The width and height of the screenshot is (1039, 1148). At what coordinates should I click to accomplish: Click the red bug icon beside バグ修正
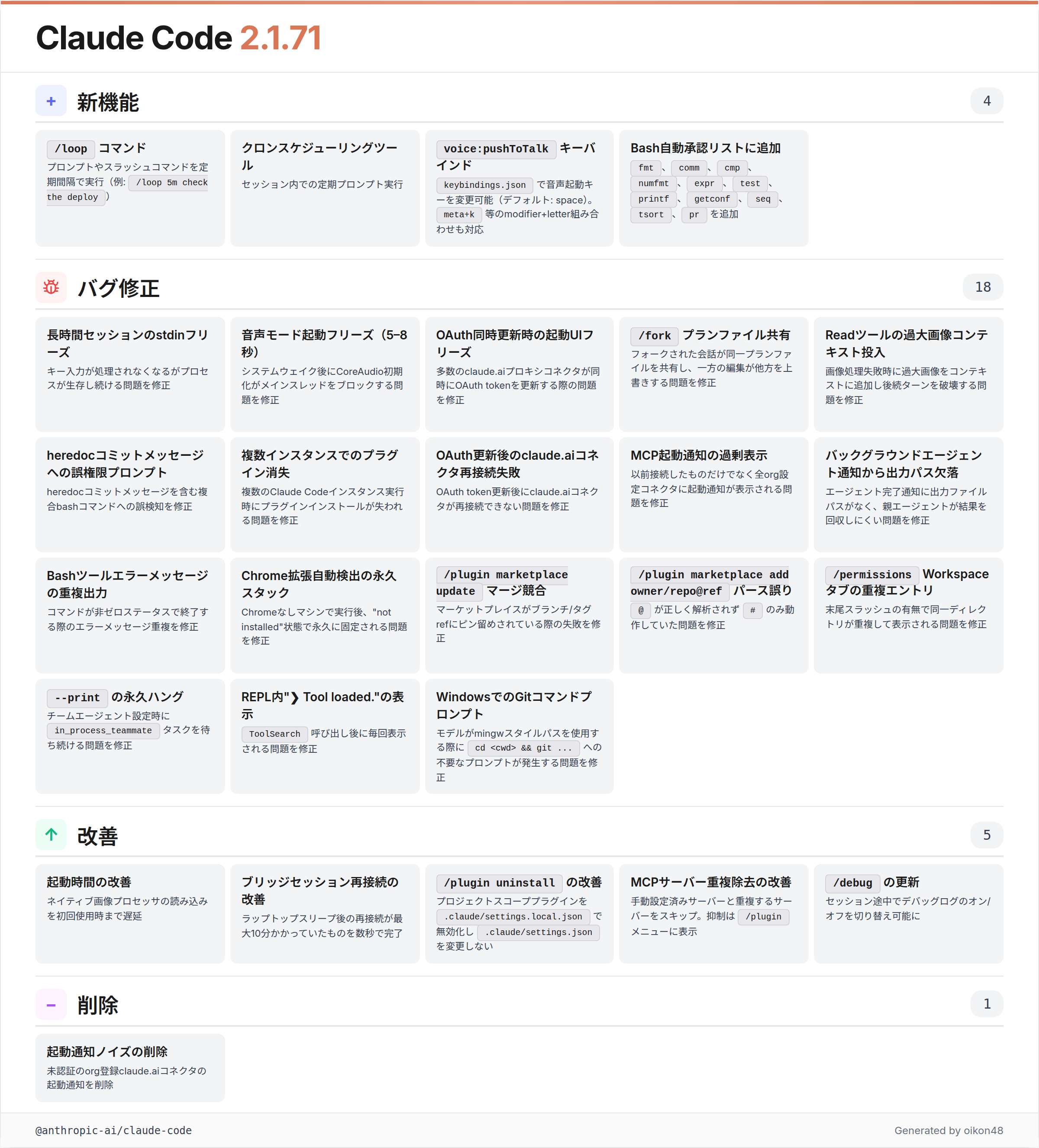click(51, 287)
